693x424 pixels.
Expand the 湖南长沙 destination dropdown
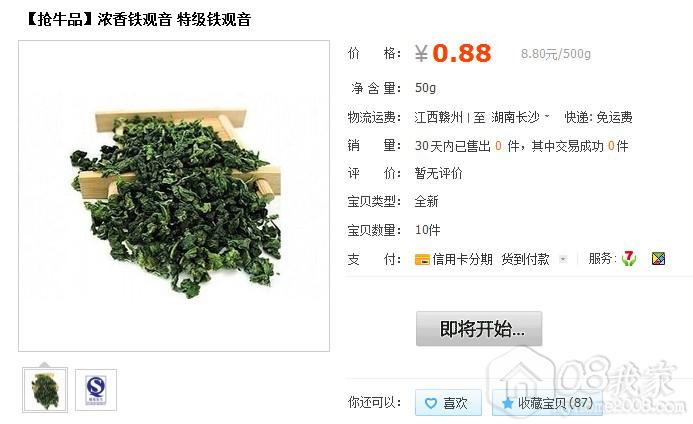tap(547, 117)
